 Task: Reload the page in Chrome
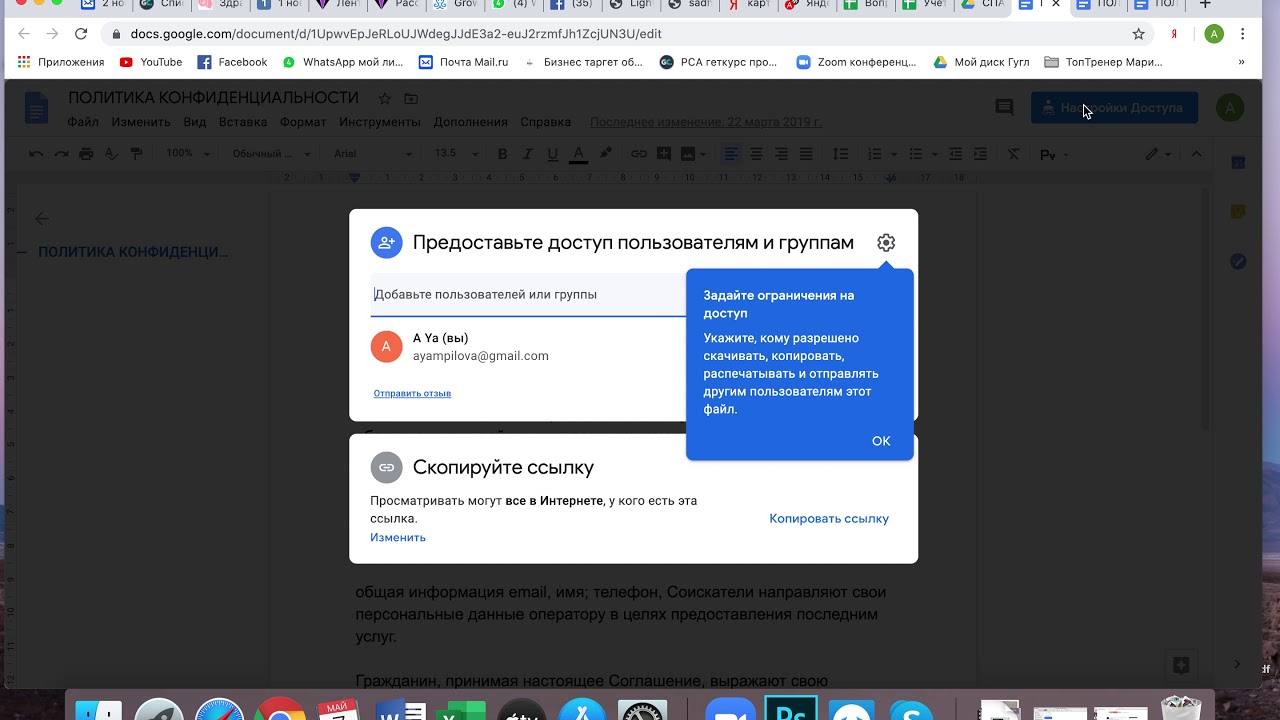coord(81,34)
